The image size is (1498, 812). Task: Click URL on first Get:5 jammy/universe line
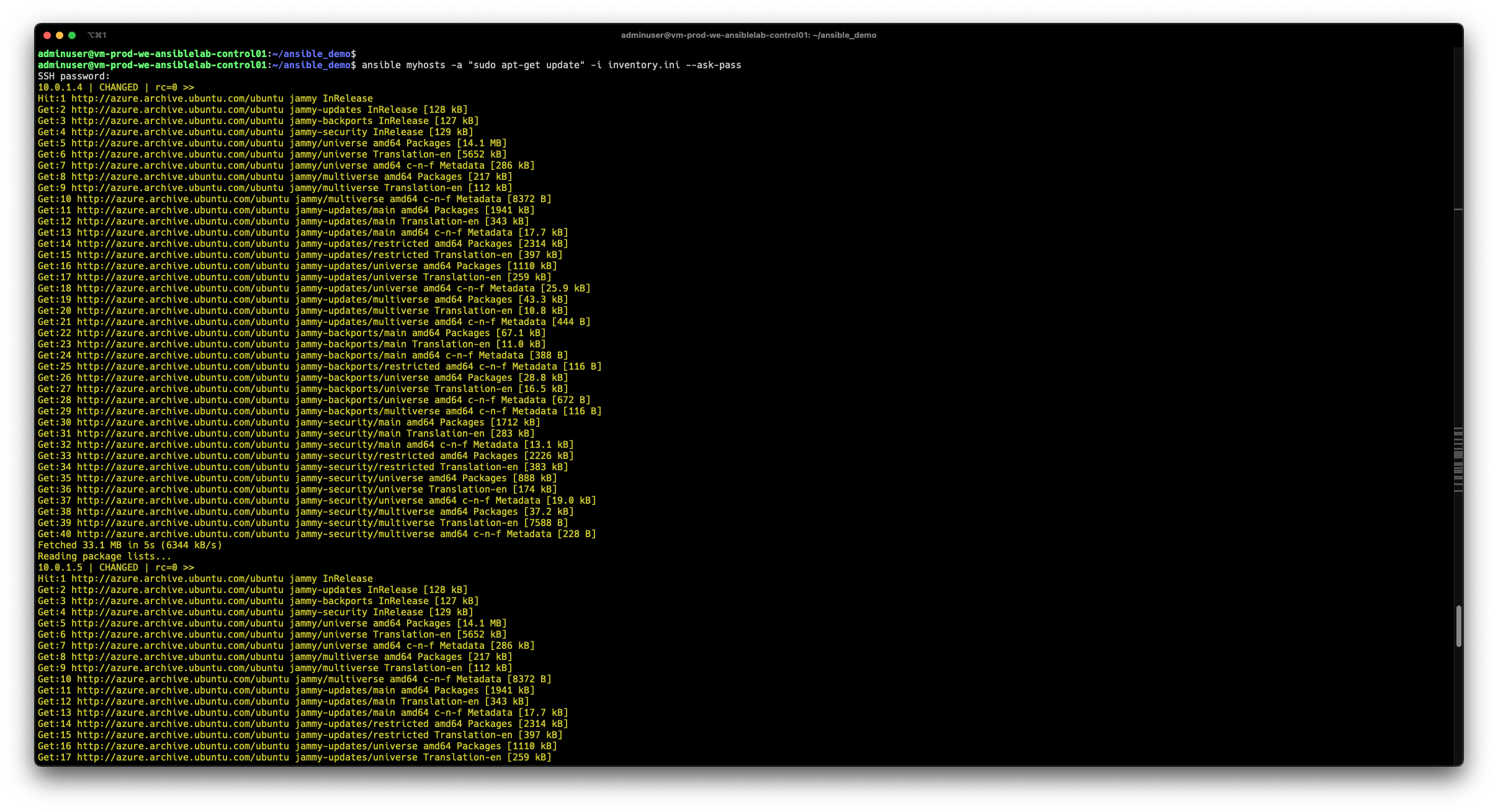pos(177,143)
